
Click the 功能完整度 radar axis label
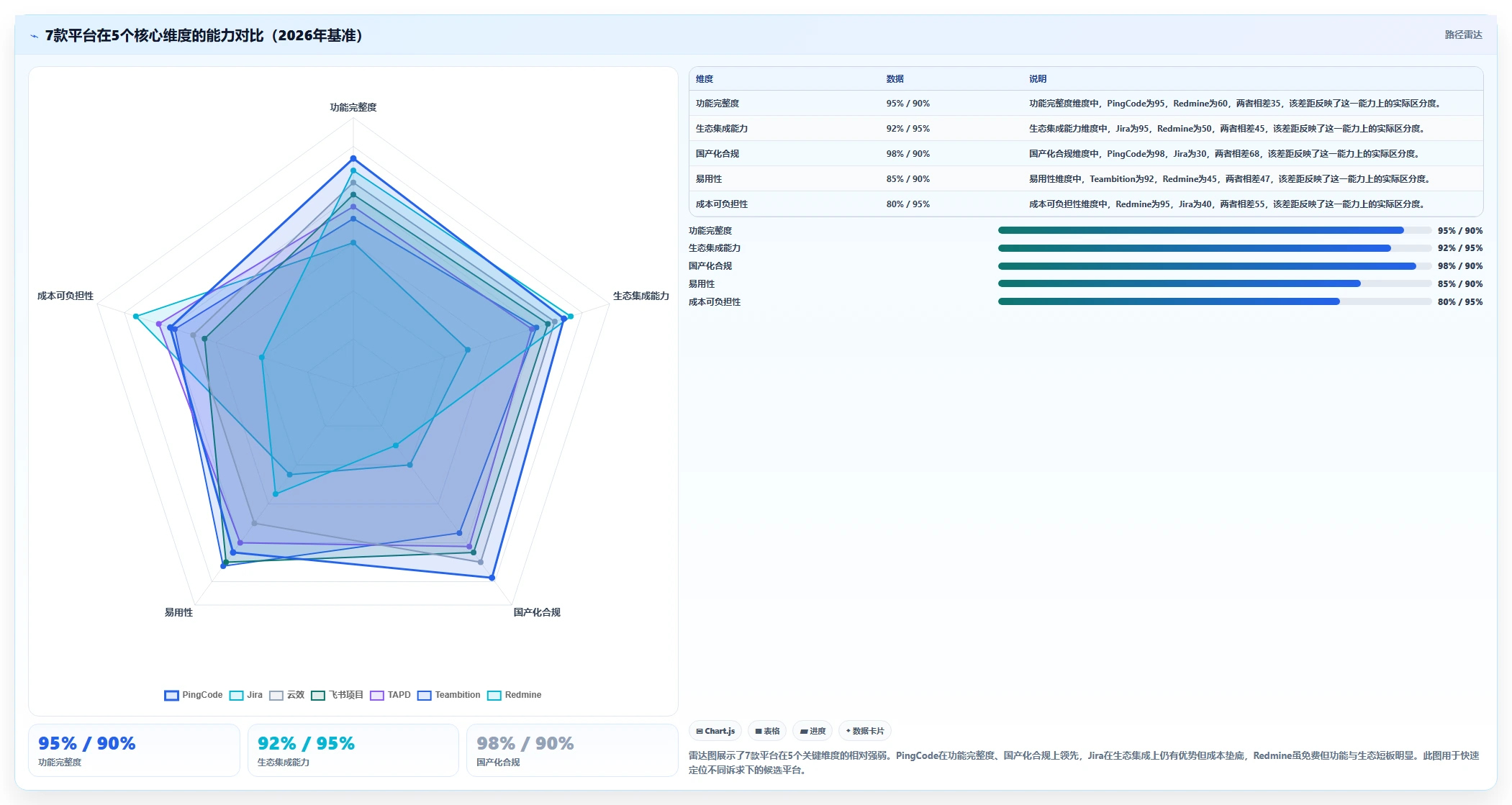(x=353, y=107)
